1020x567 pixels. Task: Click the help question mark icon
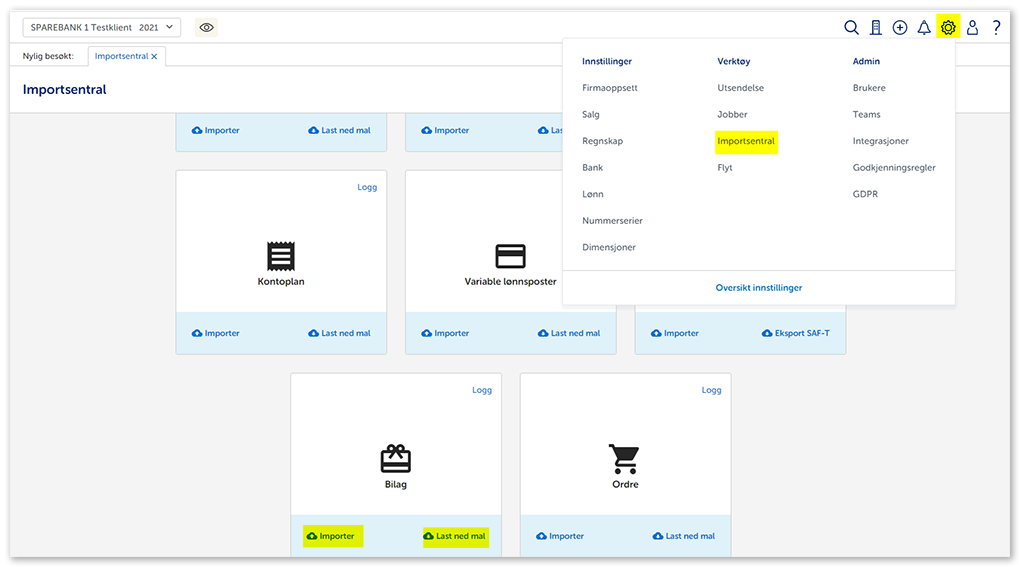996,28
